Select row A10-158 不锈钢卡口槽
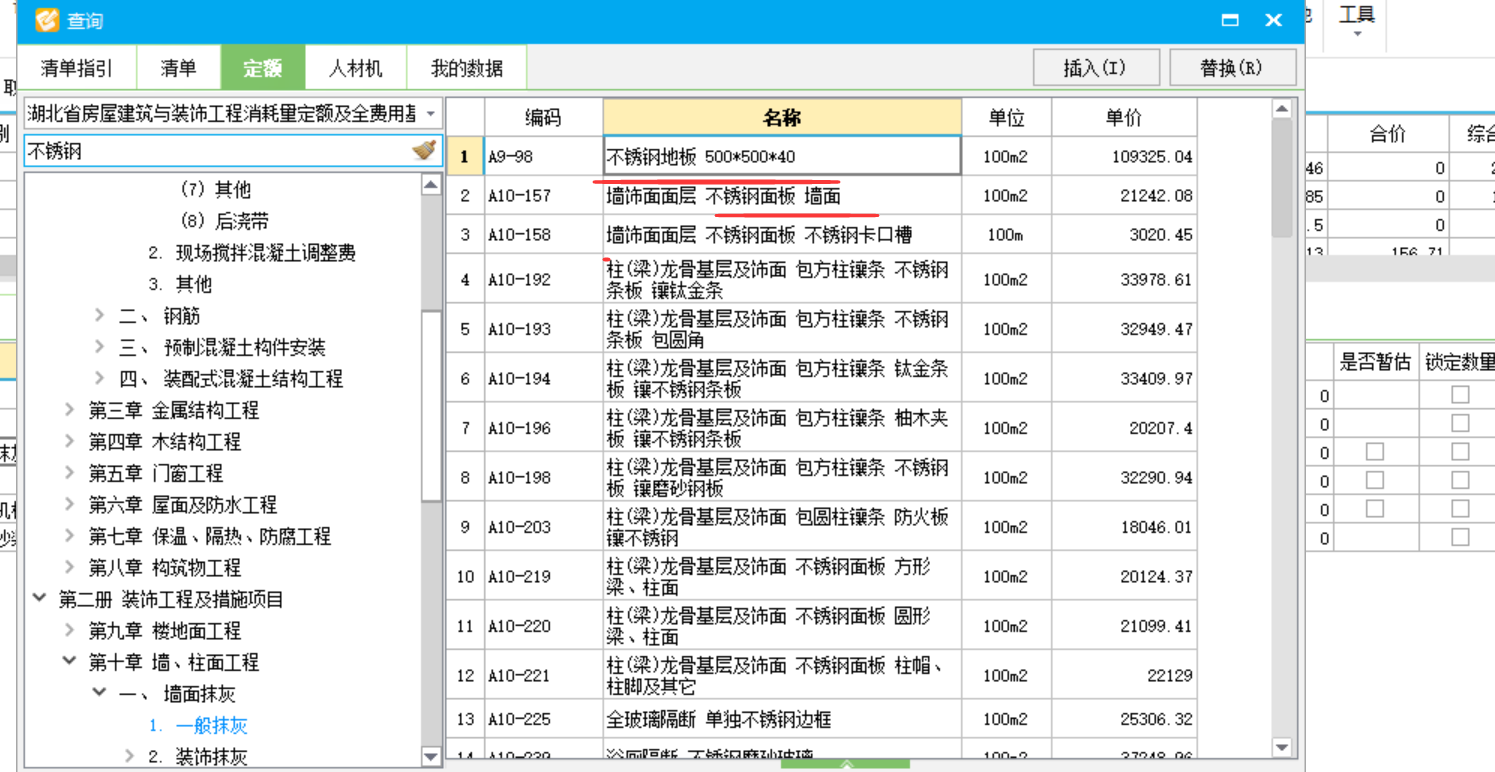Screen dimensions: 1495x772 [821, 234]
